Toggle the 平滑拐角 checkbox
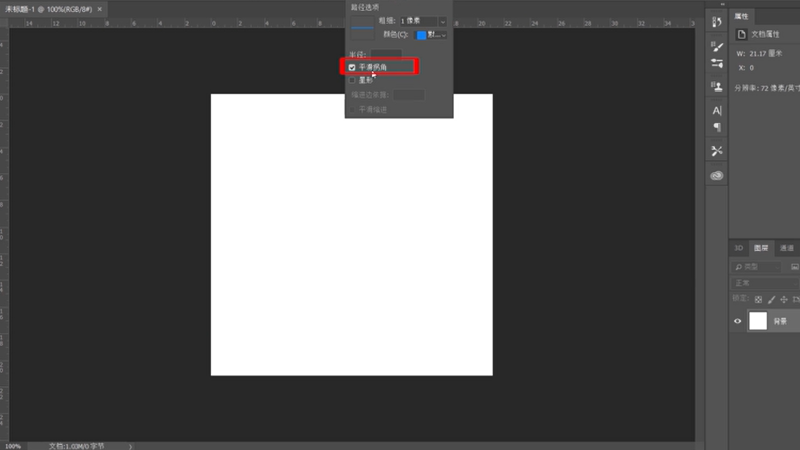The height and width of the screenshot is (450, 800). coord(352,67)
